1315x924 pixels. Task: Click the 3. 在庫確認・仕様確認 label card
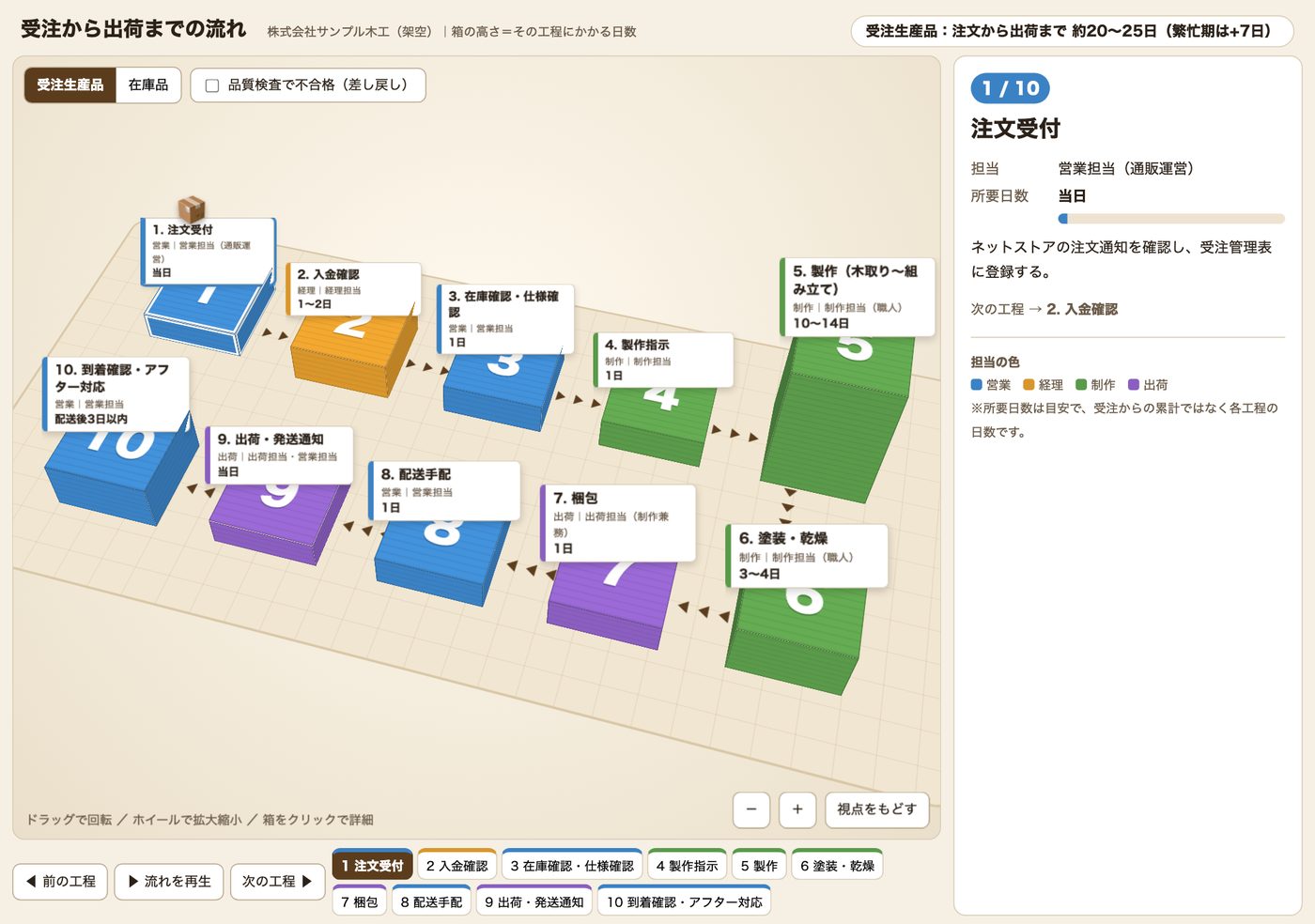pos(505,318)
